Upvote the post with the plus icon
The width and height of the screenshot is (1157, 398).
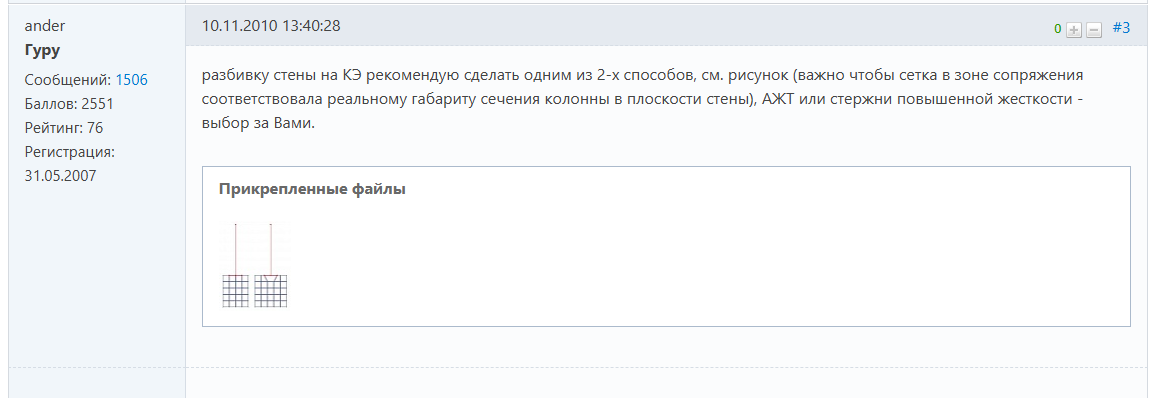1074,30
